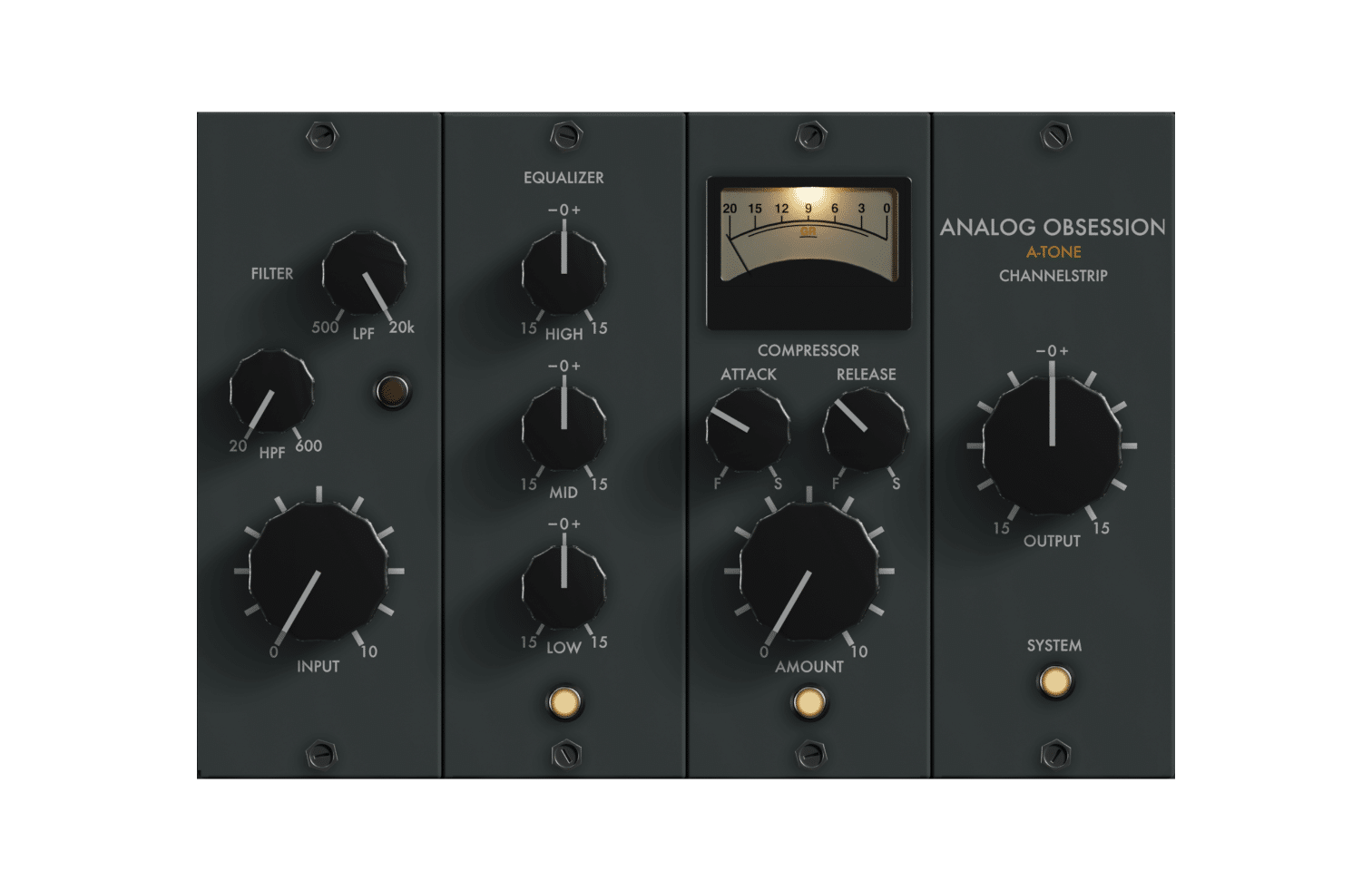This screenshot has width=1372, height=891.
Task: Click the compressor ATTACK knob
Action: [x=748, y=430]
